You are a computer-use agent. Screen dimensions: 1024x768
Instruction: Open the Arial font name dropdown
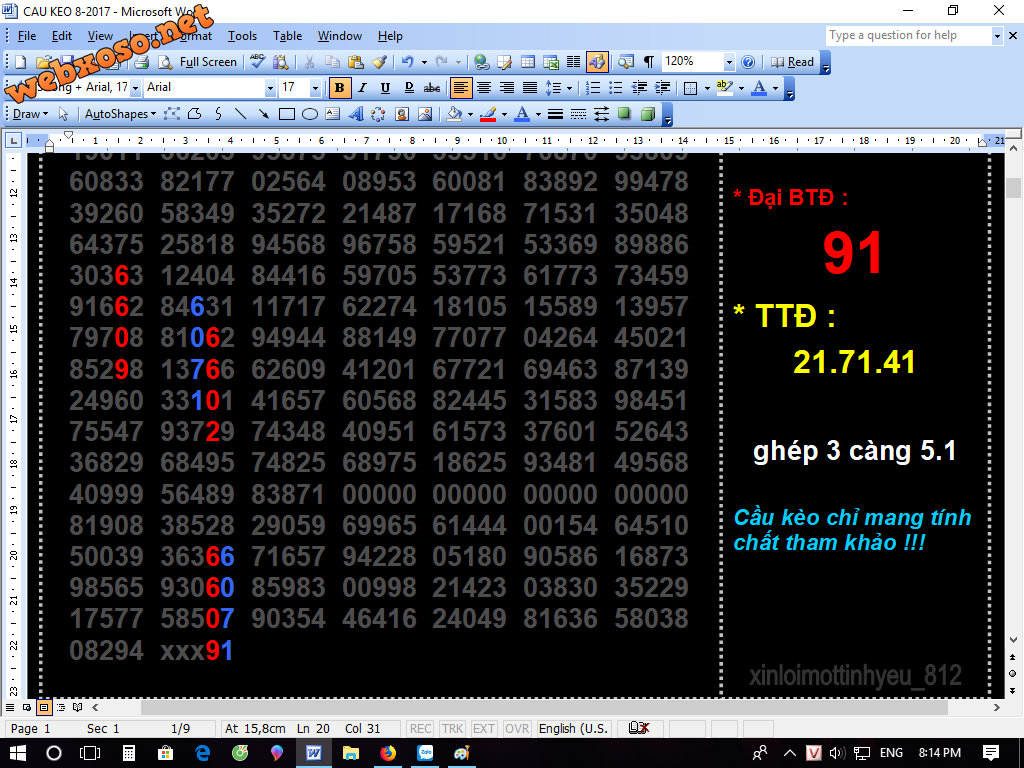tap(269, 88)
